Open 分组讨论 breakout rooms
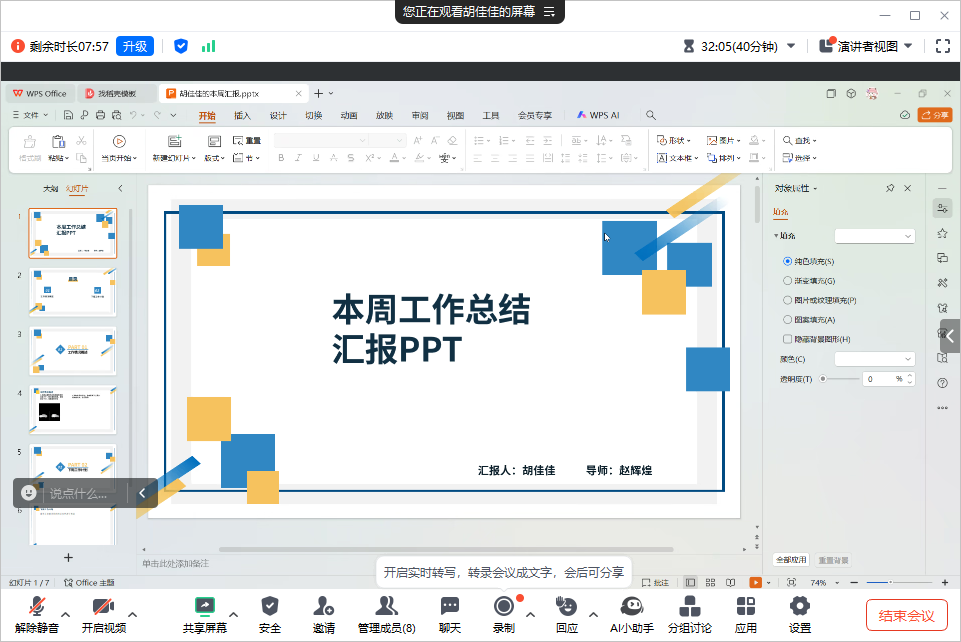The image size is (961, 642). coord(689,615)
